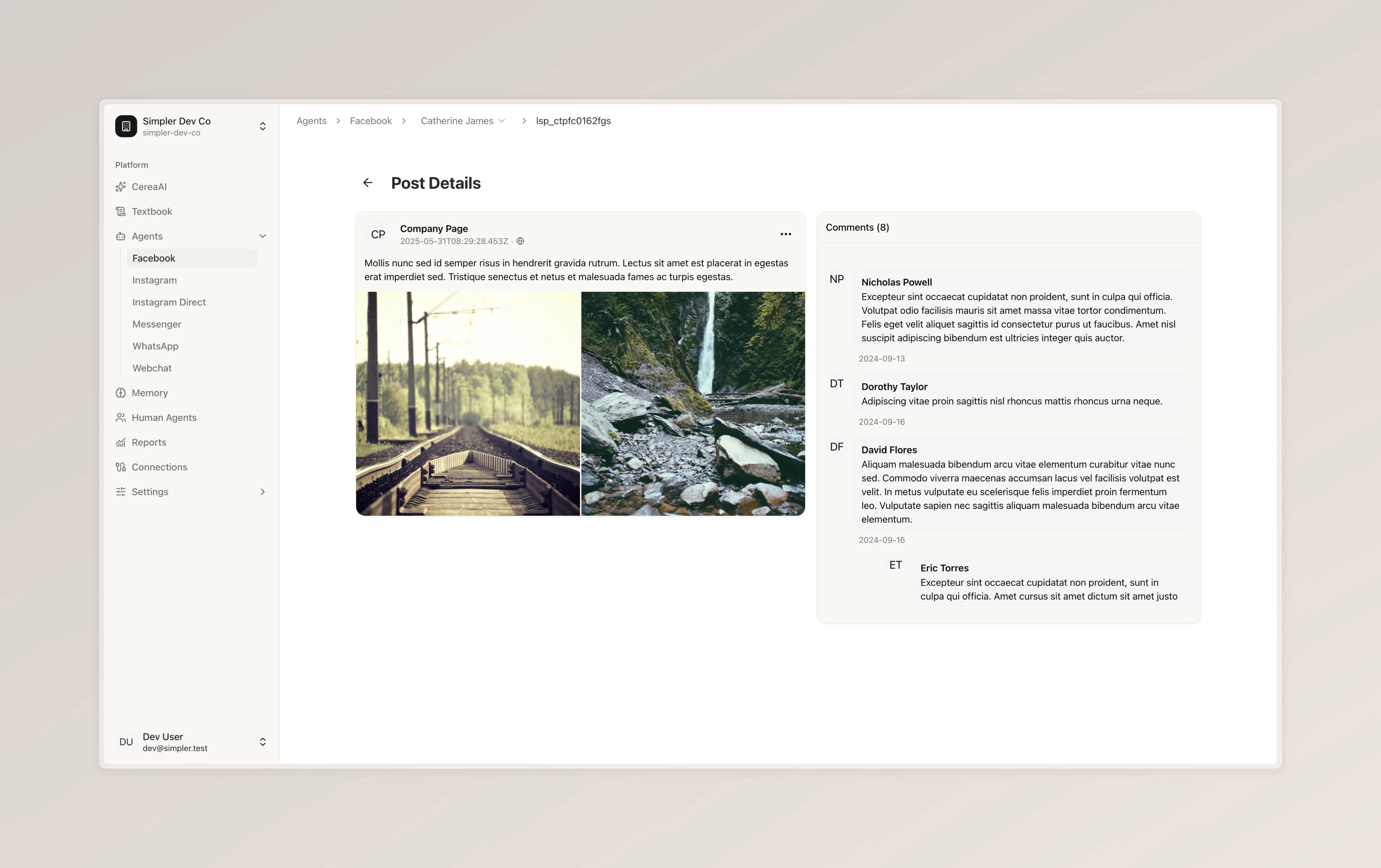1381x868 pixels.
Task: Click the Textbook icon in sidebar
Action: (x=121, y=211)
